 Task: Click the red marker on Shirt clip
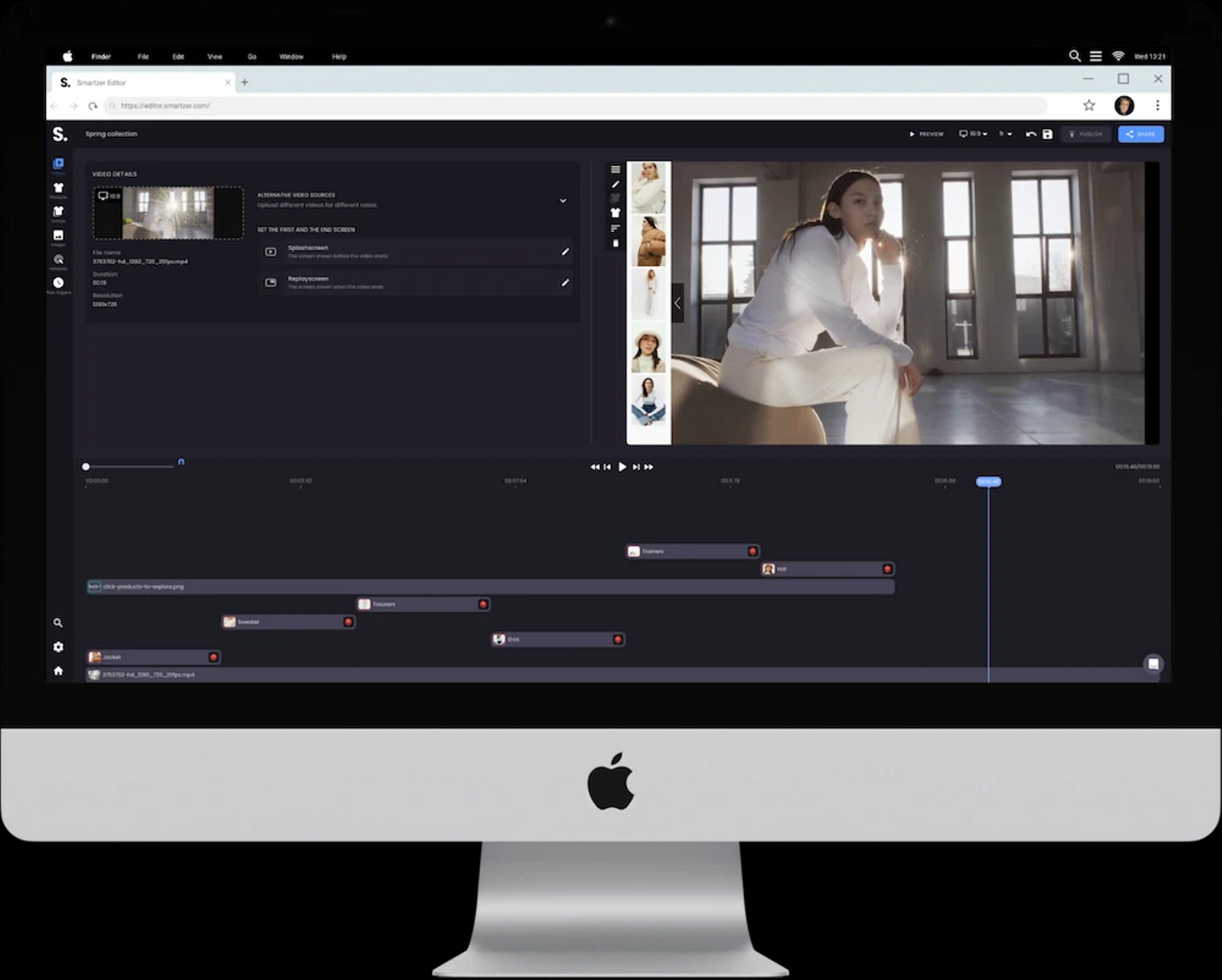[x=618, y=639]
